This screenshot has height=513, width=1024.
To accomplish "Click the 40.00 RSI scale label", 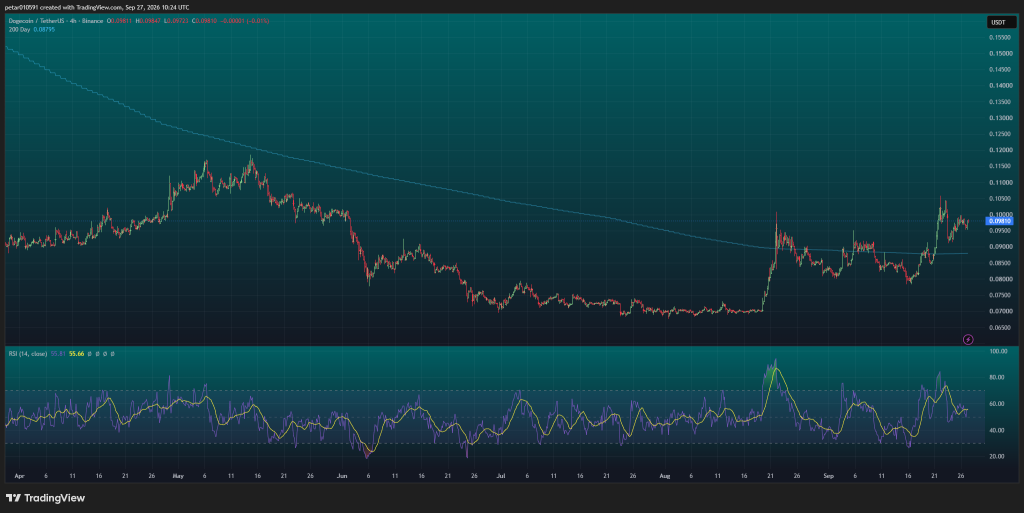I will click(x=997, y=431).
